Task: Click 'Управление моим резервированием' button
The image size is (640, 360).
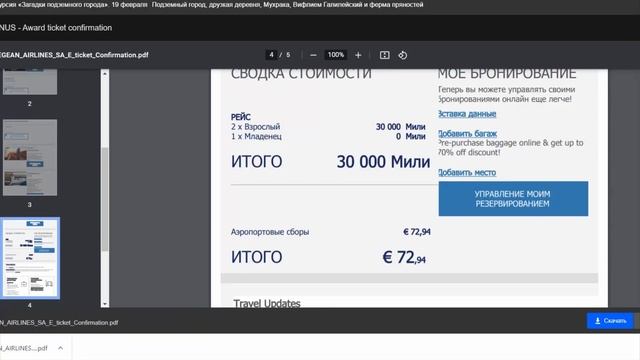Action: (513, 199)
